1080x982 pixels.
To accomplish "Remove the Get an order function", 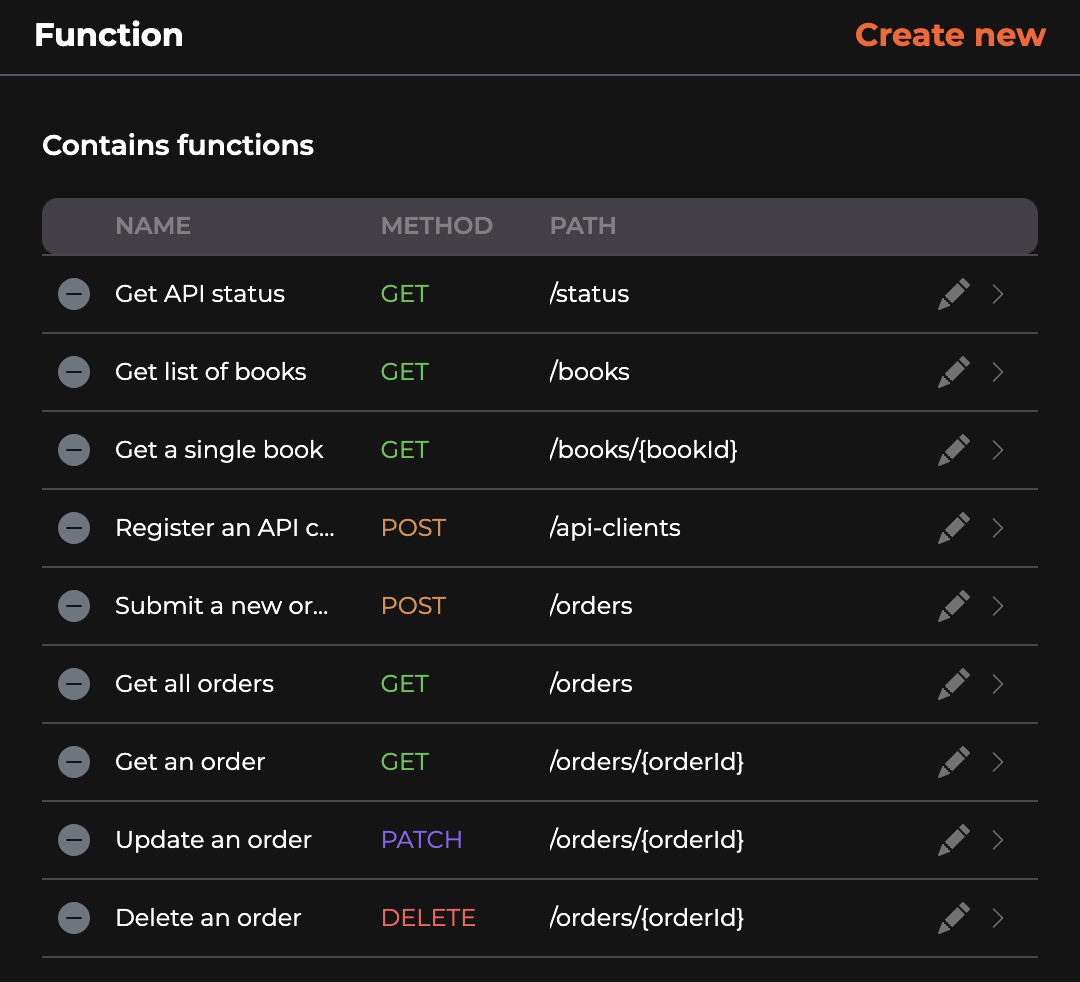I will (x=74, y=762).
